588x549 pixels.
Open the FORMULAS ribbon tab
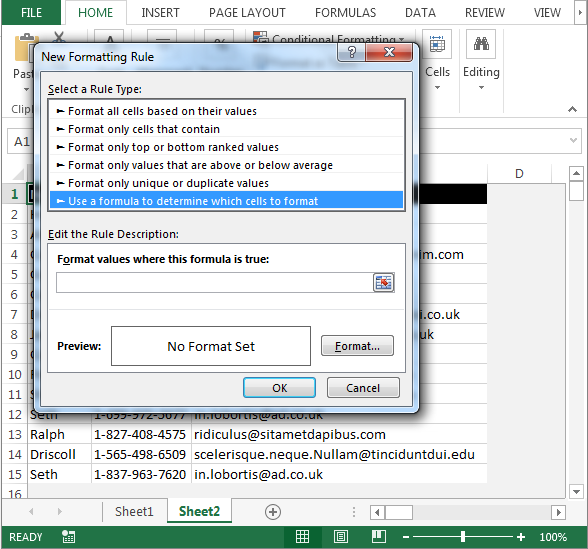(345, 13)
